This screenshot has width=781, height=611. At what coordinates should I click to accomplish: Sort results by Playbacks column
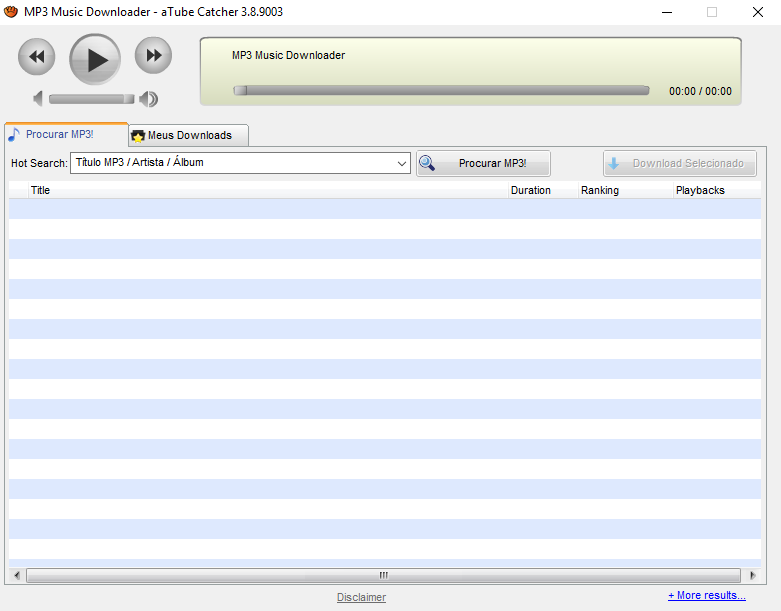[x=717, y=190]
